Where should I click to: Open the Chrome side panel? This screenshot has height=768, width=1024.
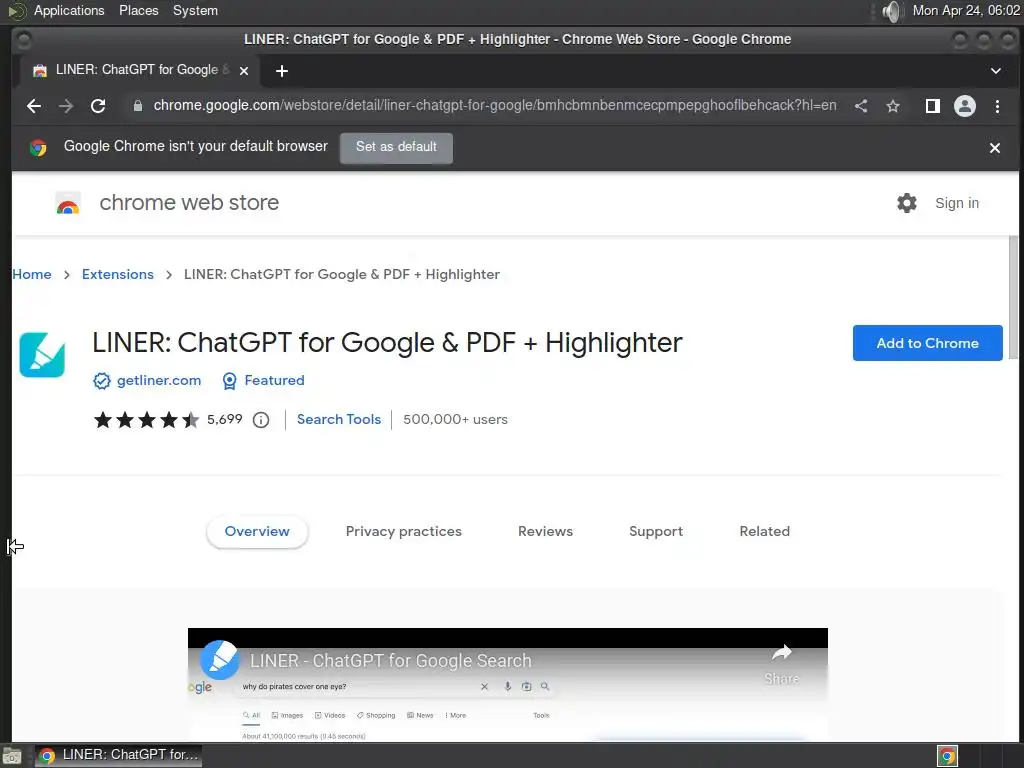click(933, 106)
